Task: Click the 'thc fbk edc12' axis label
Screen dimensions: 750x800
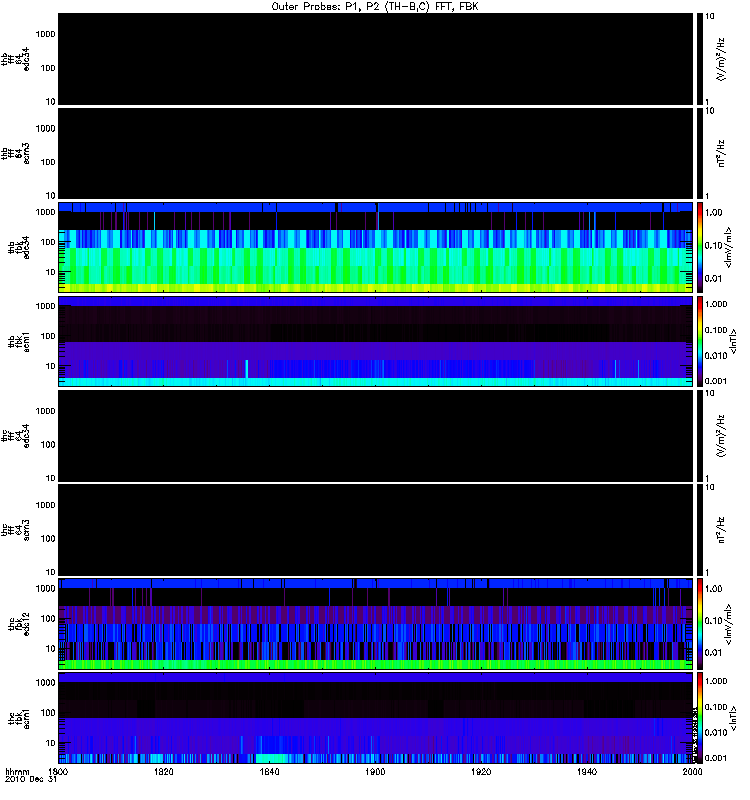Action: click(19, 624)
